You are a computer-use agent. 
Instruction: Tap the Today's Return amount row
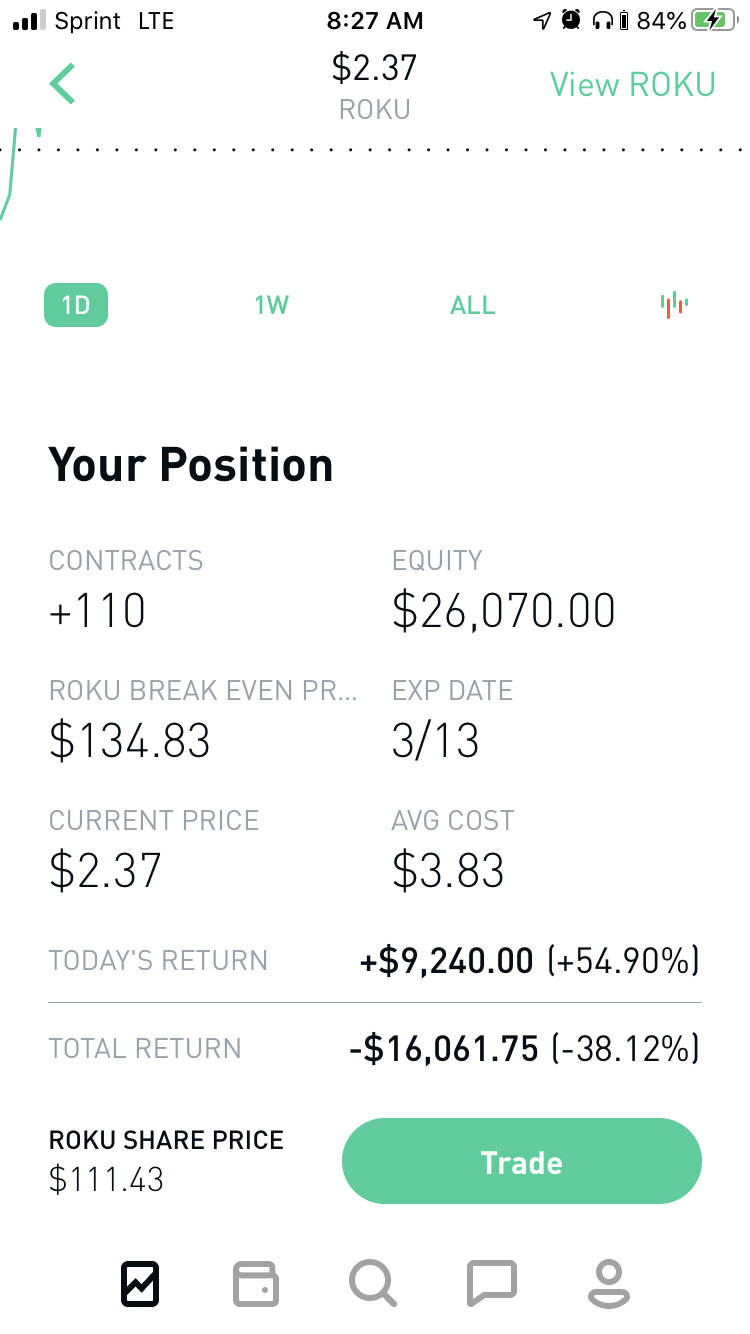[528, 962]
